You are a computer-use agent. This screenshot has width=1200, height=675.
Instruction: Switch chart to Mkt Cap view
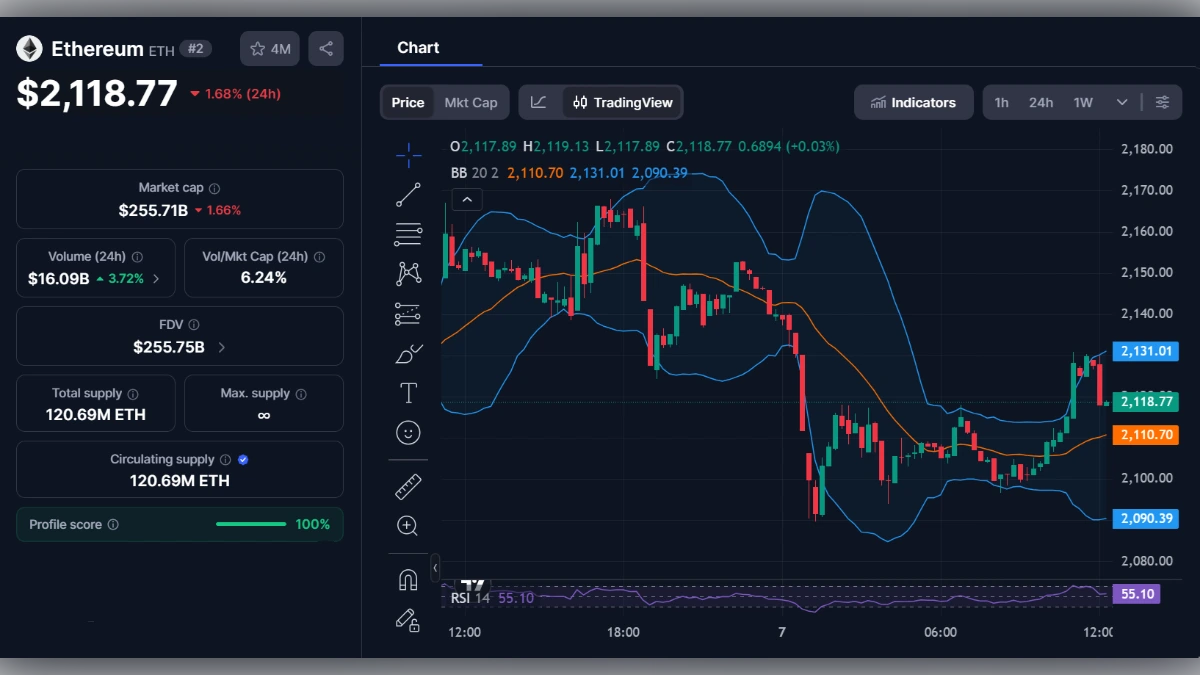[x=470, y=102]
